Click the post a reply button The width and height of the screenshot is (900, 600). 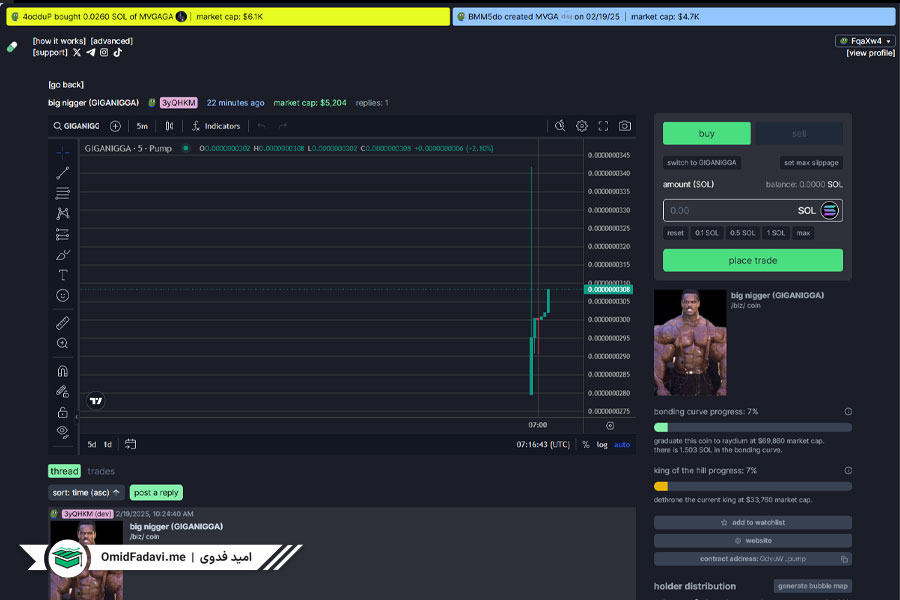pyautogui.click(x=156, y=493)
